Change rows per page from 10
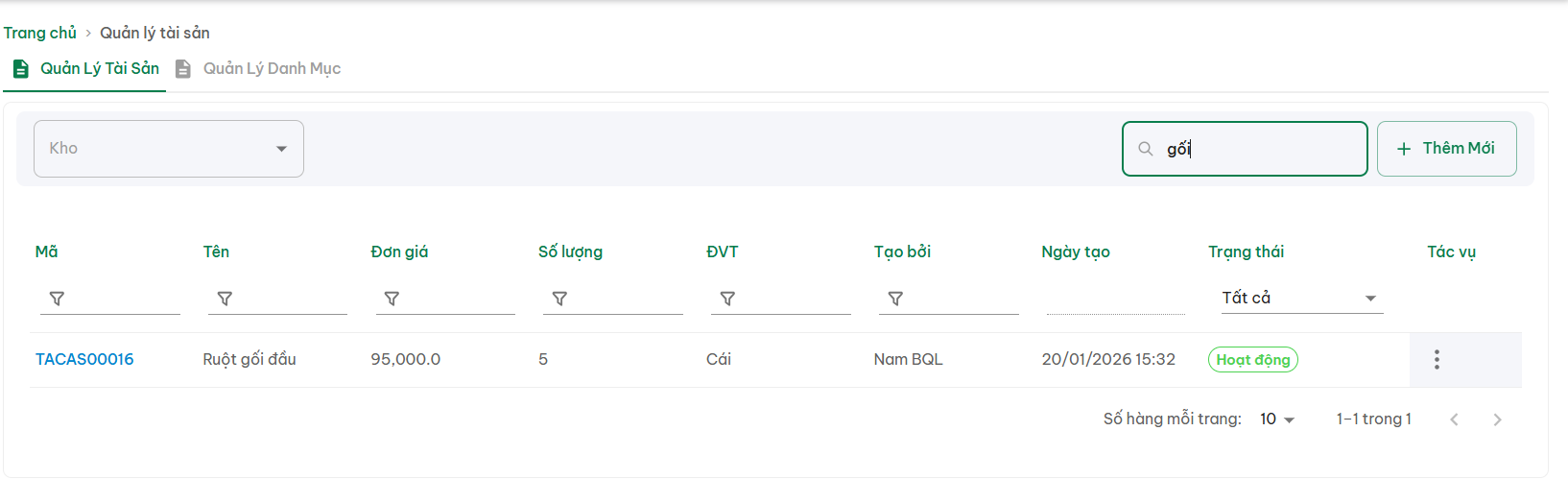This screenshot has height=479, width=1568. pos(1277,419)
